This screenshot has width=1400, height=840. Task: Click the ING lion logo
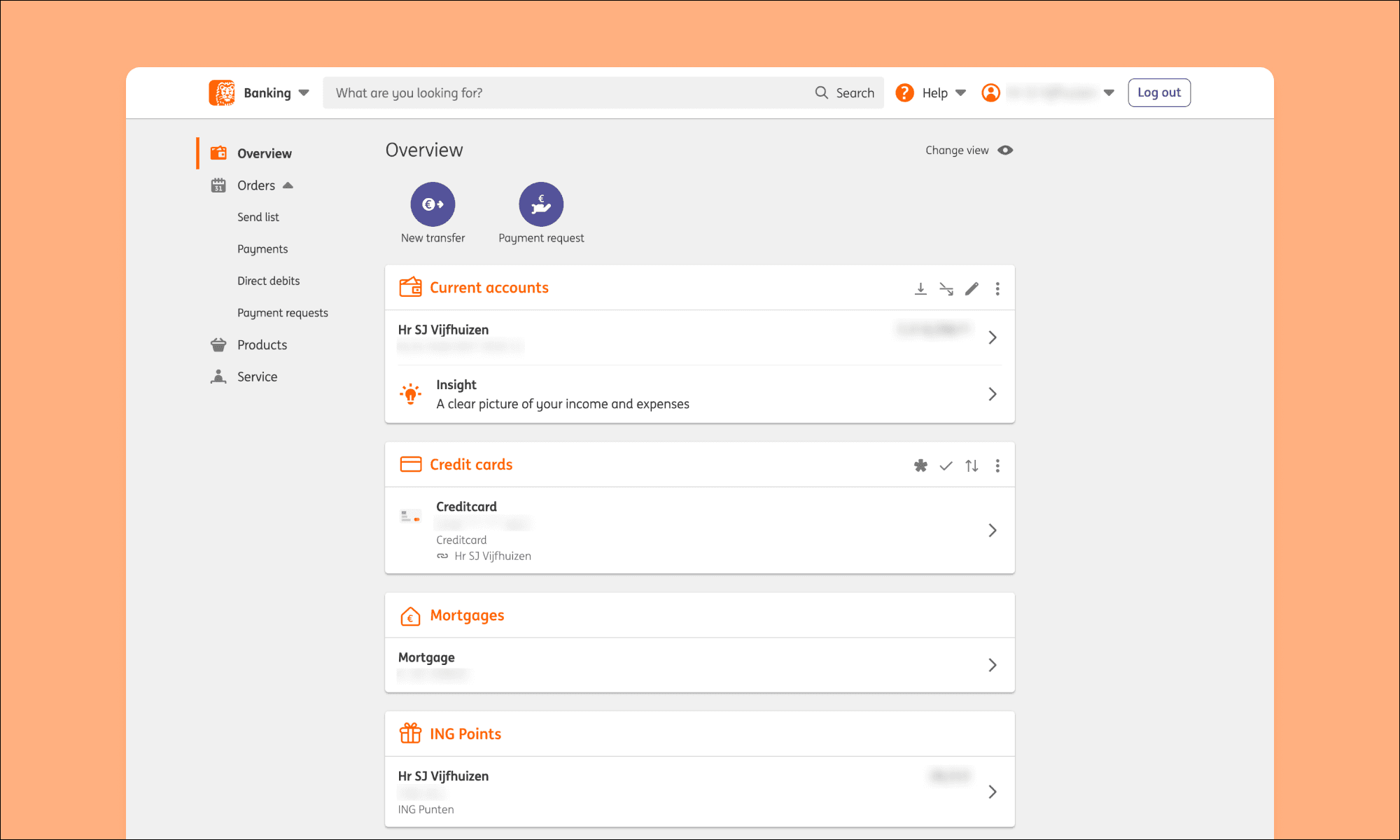(x=222, y=92)
